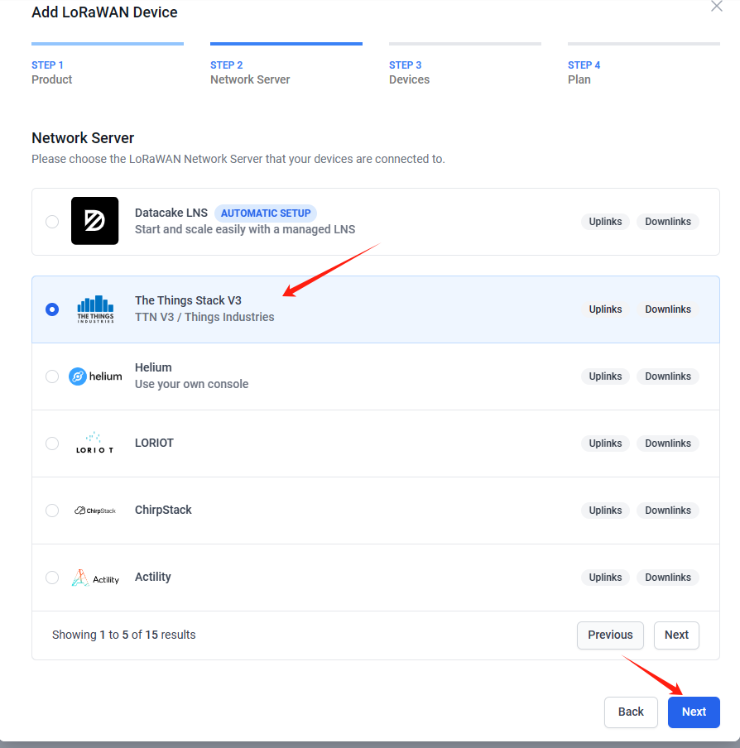Image resolution: width=740 pixels, height=748 pixels.
Task: Click the LORIOT logo icon
Action: pyautogui.click(x=94, y=443)
